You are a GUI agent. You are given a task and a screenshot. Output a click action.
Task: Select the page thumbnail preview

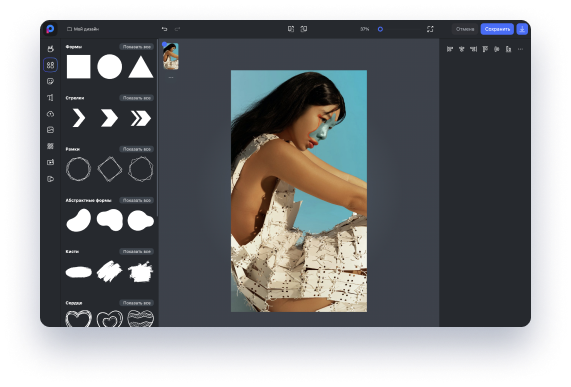click(171, 56)
